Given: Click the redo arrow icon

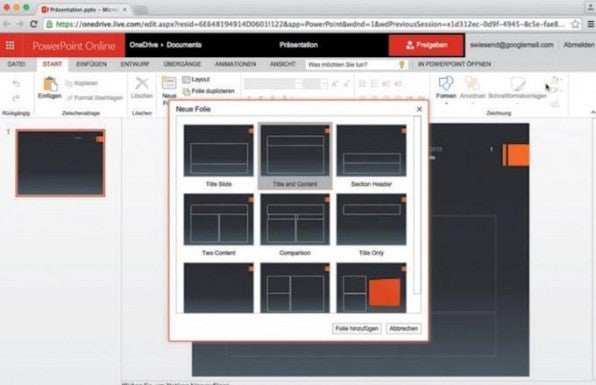Looking at the screenshot, I should pos(16,98).
